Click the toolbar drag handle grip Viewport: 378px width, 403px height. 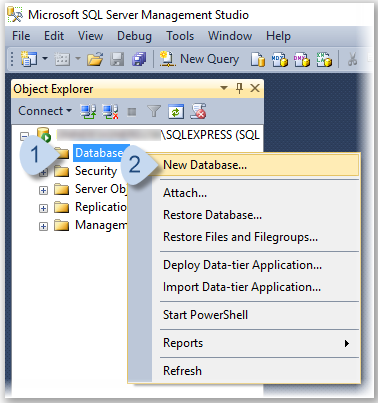point(12,59)
